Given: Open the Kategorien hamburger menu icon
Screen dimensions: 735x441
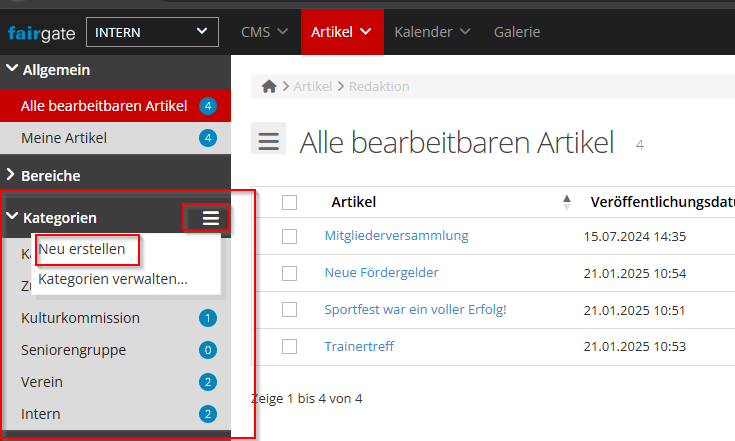Looking at the screenshot, I should coord(211,218).
